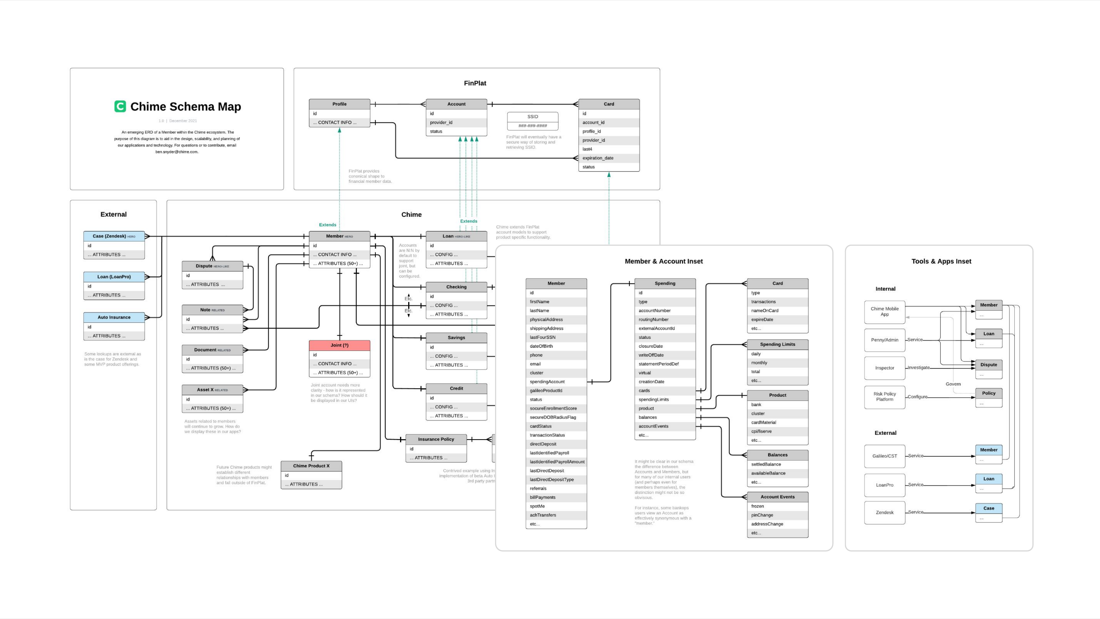This screenshot has height=619, width=1100.
Task: Select the Risk Policy Platform box
Action: point(884,396)
